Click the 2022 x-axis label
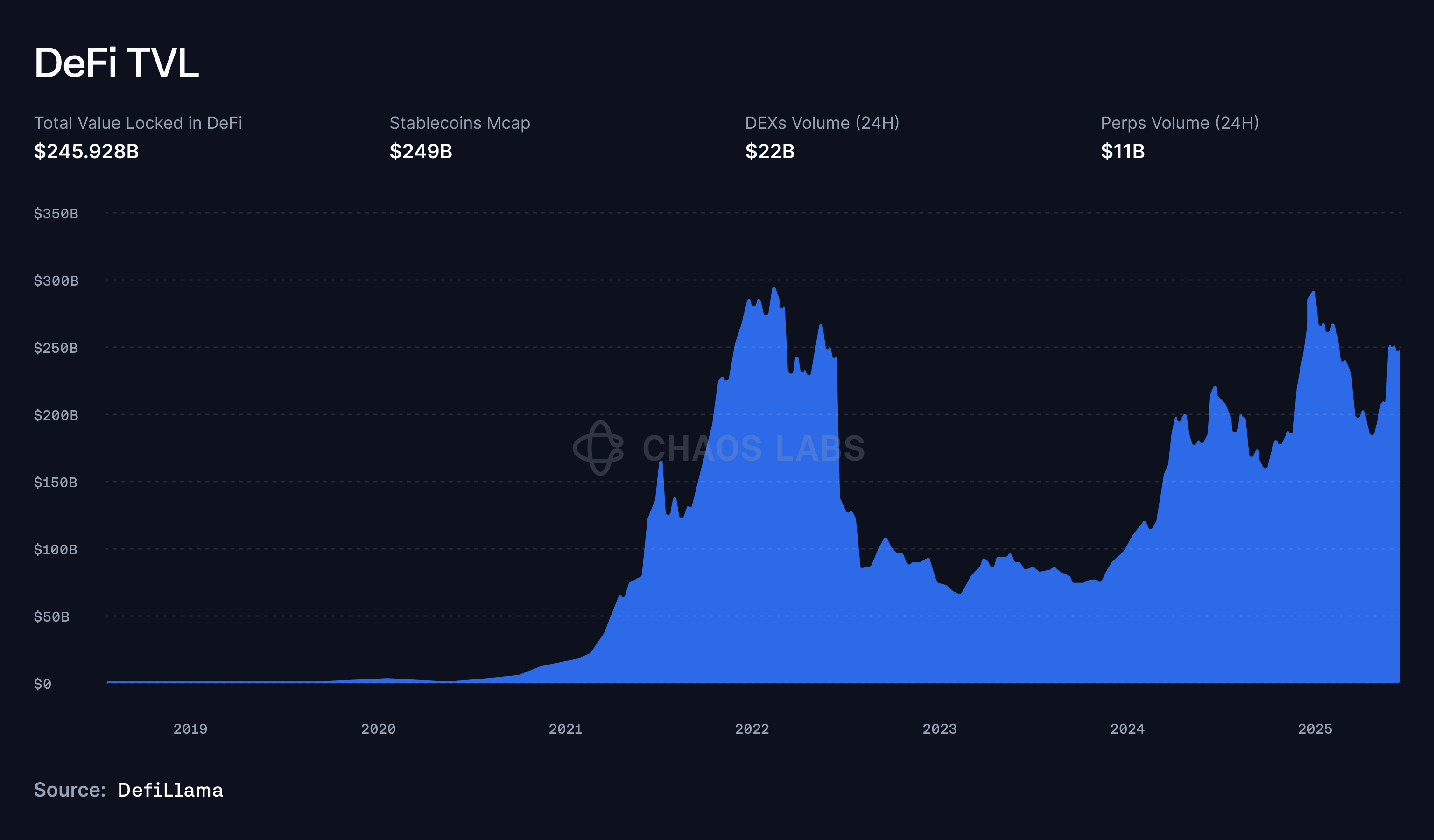The image size is (1434, 840). tap(752, 728)
